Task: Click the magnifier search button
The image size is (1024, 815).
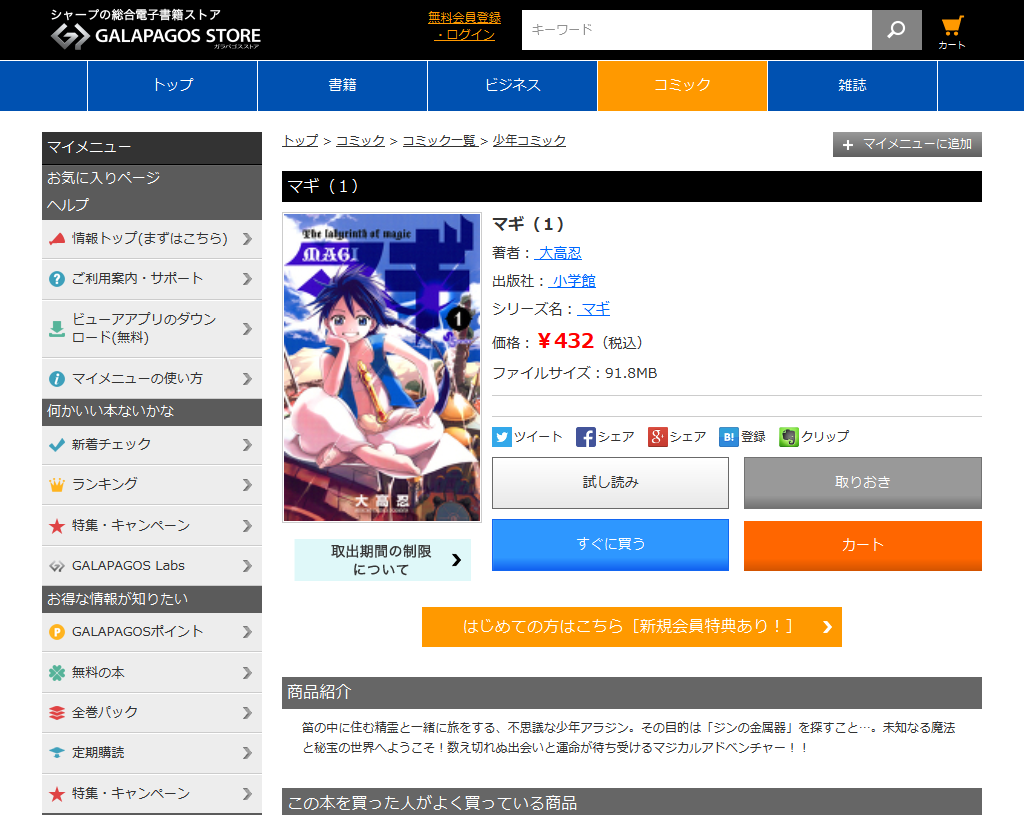Action: coord(897,29)
